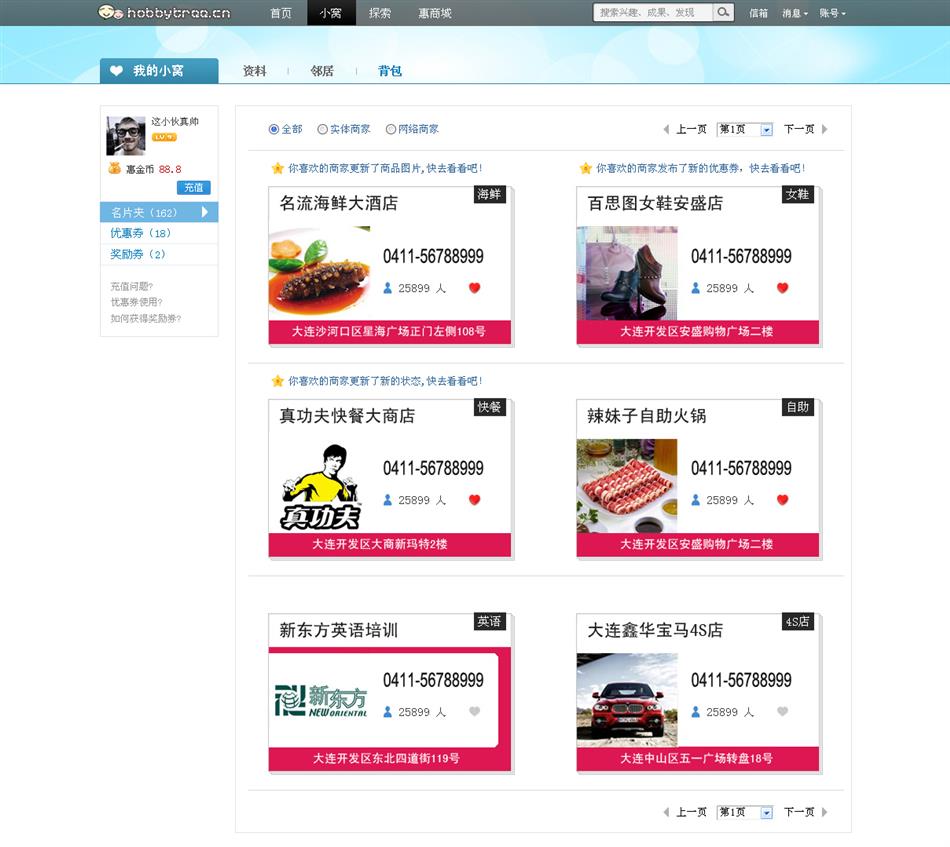Click the 这小伙真帅 username
The image size is (950, 847).
175,121
